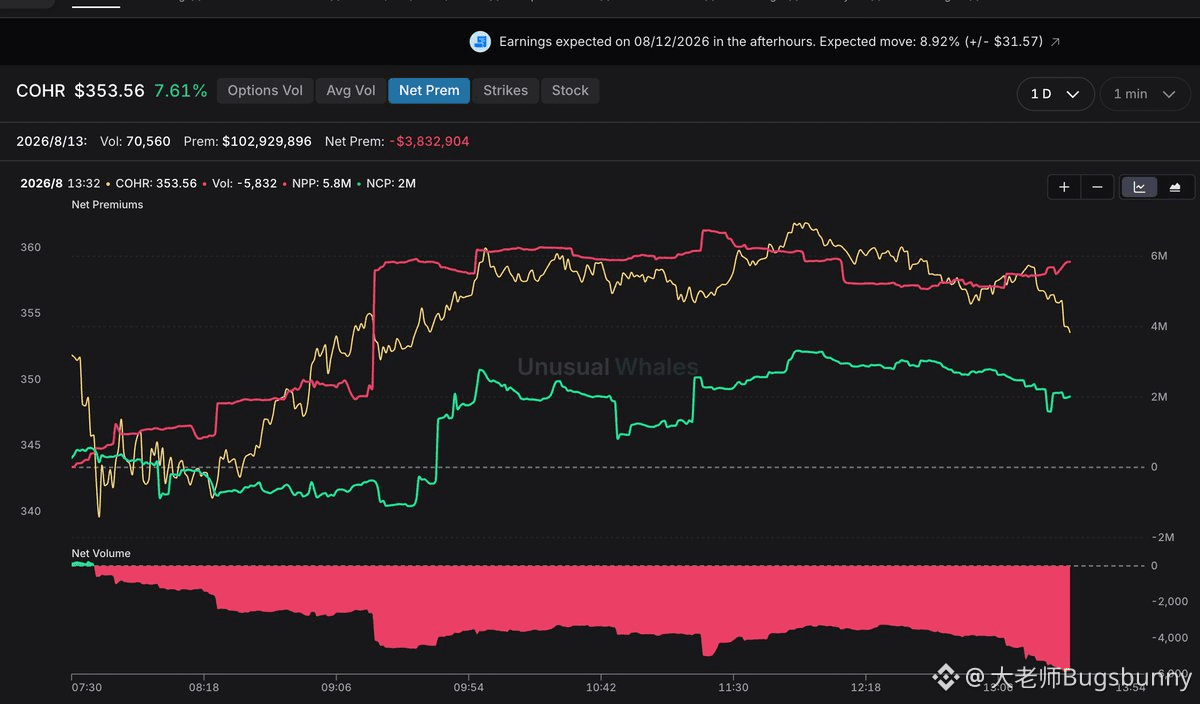
Task: Click the $353.56 price value
Action: 109,91
